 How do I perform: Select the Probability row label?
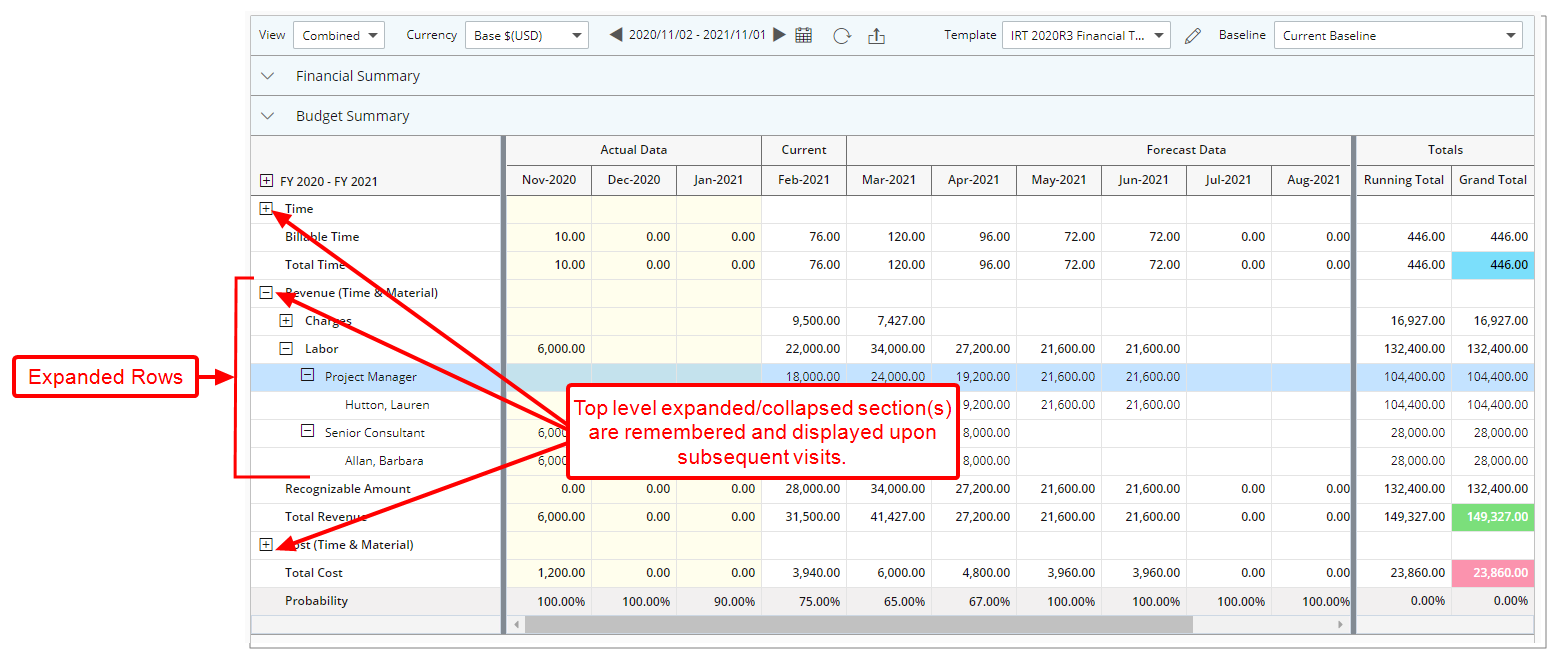pyautogui.click(x=317, y=601)
